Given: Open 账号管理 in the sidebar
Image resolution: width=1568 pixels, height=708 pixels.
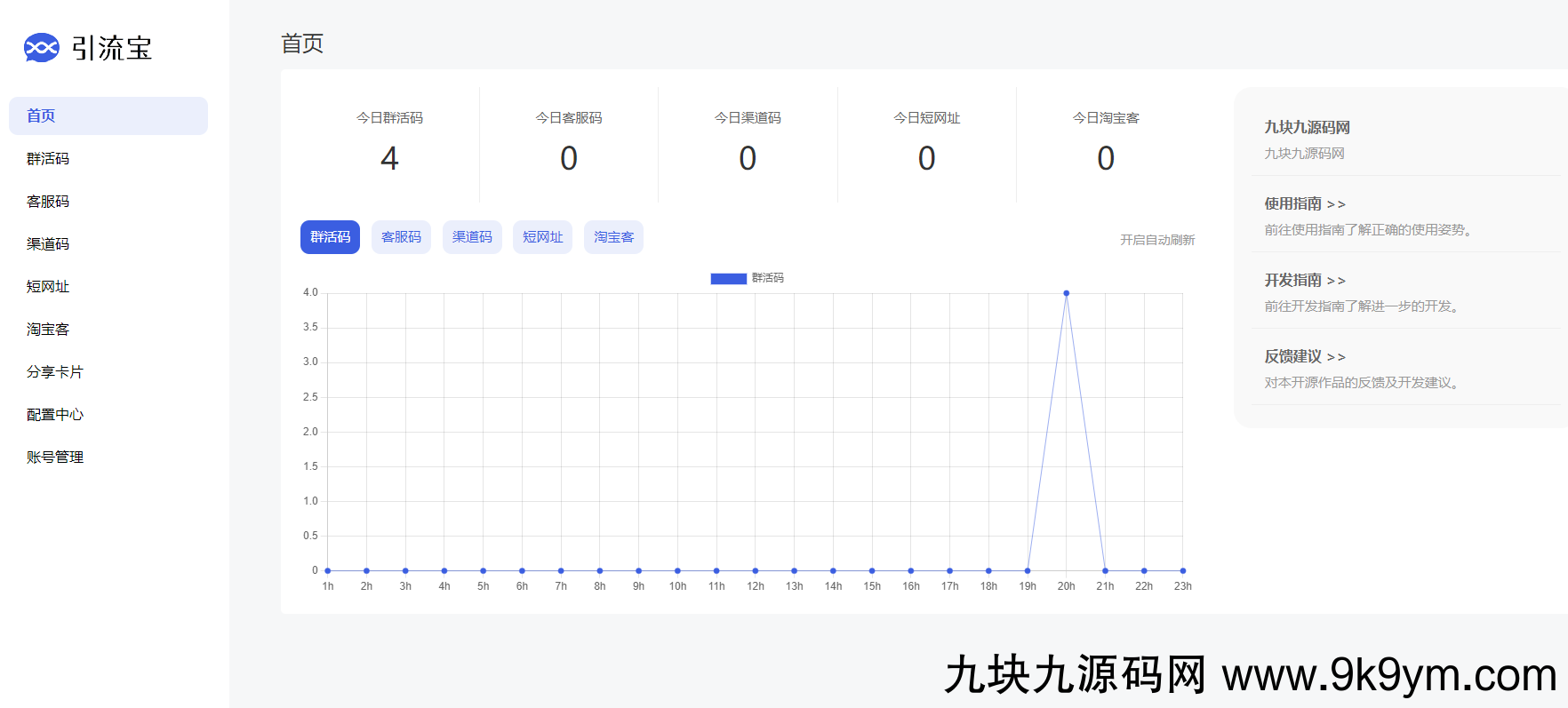Looking at the screenshot, I should click(x=55, y=457).
